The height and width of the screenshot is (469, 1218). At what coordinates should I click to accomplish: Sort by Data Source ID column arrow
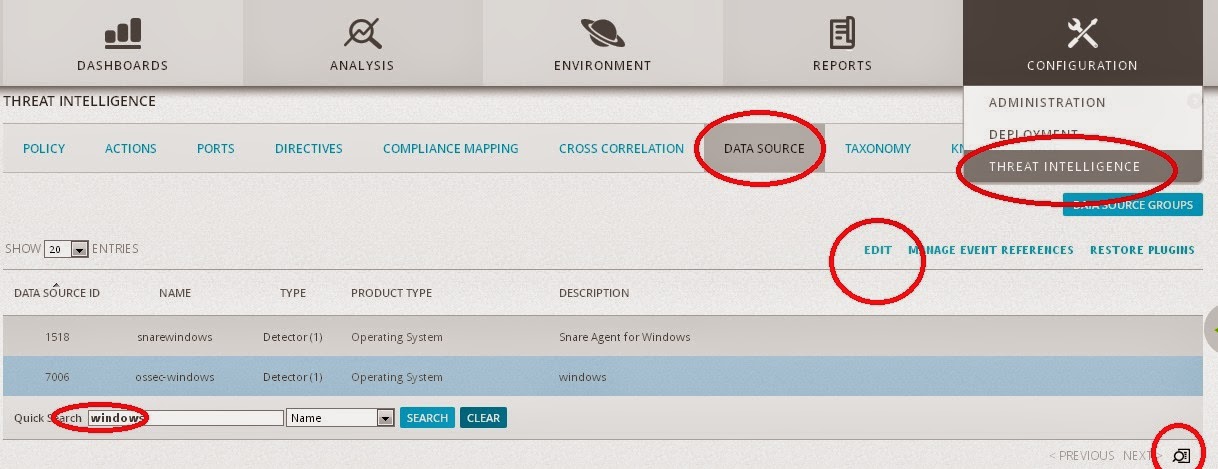57,284
